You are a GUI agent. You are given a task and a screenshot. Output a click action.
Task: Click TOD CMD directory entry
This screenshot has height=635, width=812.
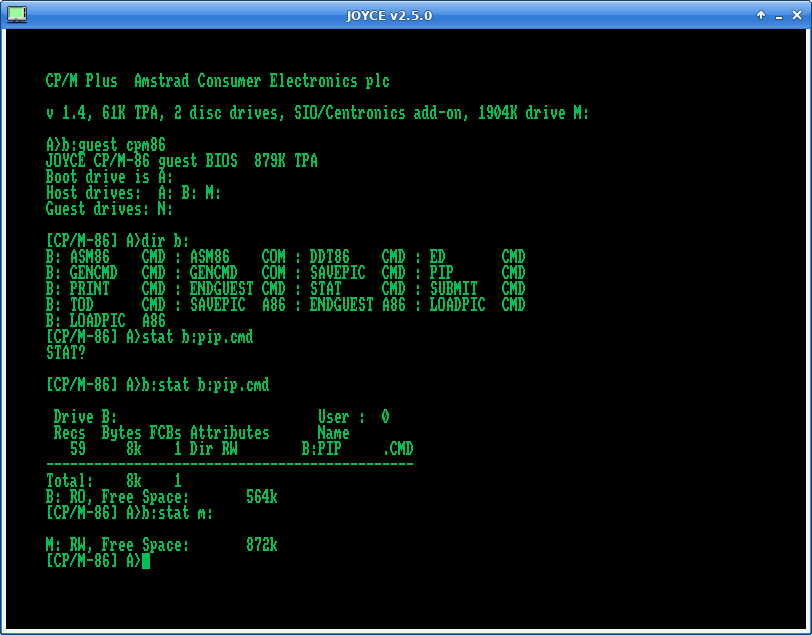pyautogui.click(x=118, y=305)
